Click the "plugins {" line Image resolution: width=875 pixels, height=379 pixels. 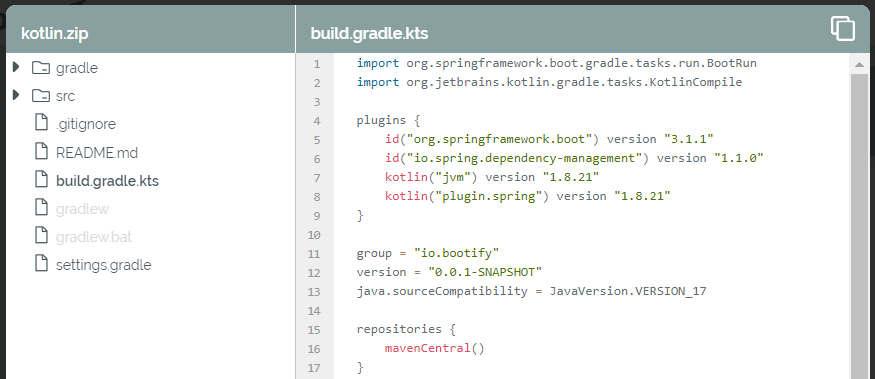pos(388,120)
